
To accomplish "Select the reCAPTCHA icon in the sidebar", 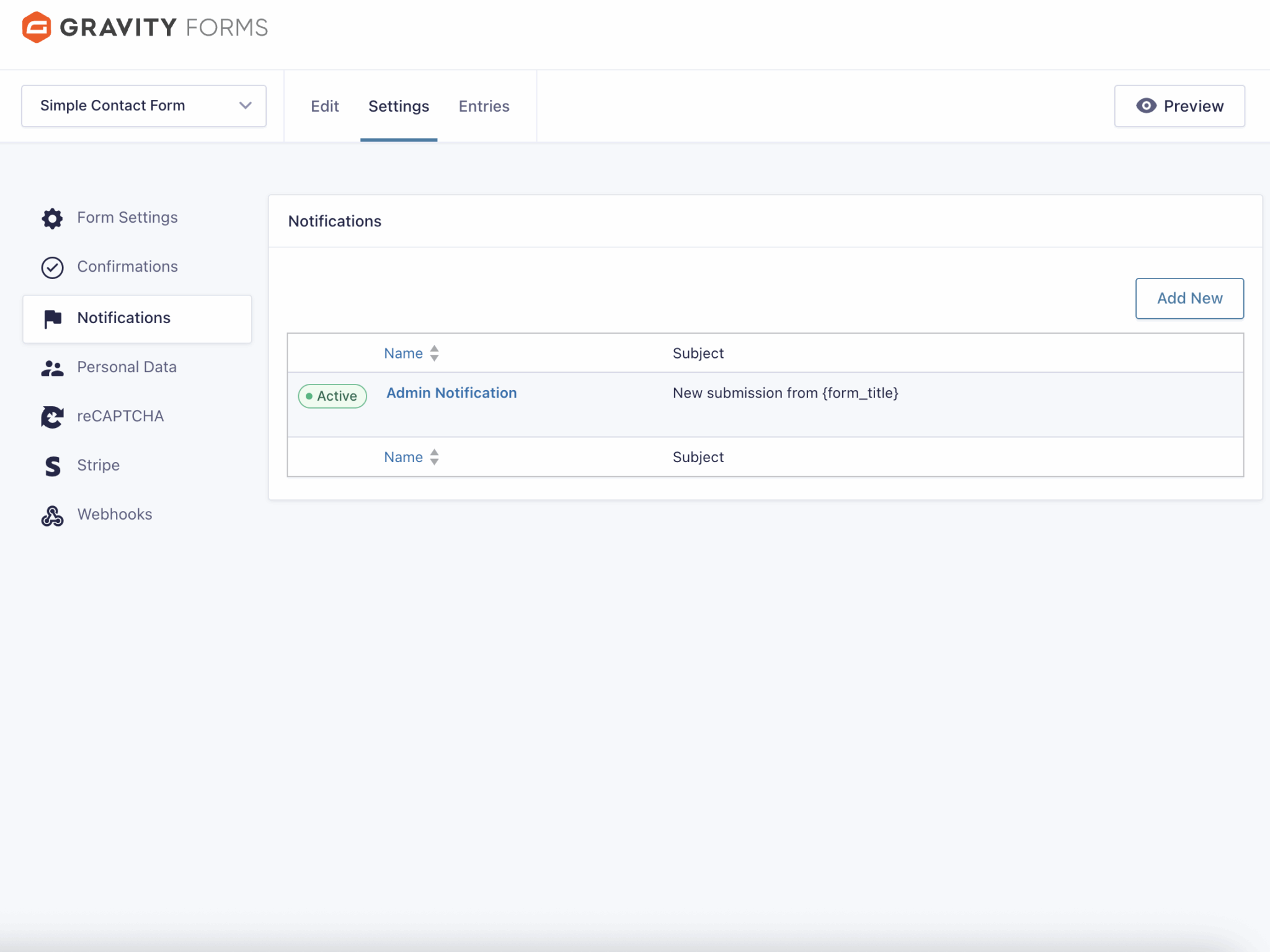I will 52,416.
